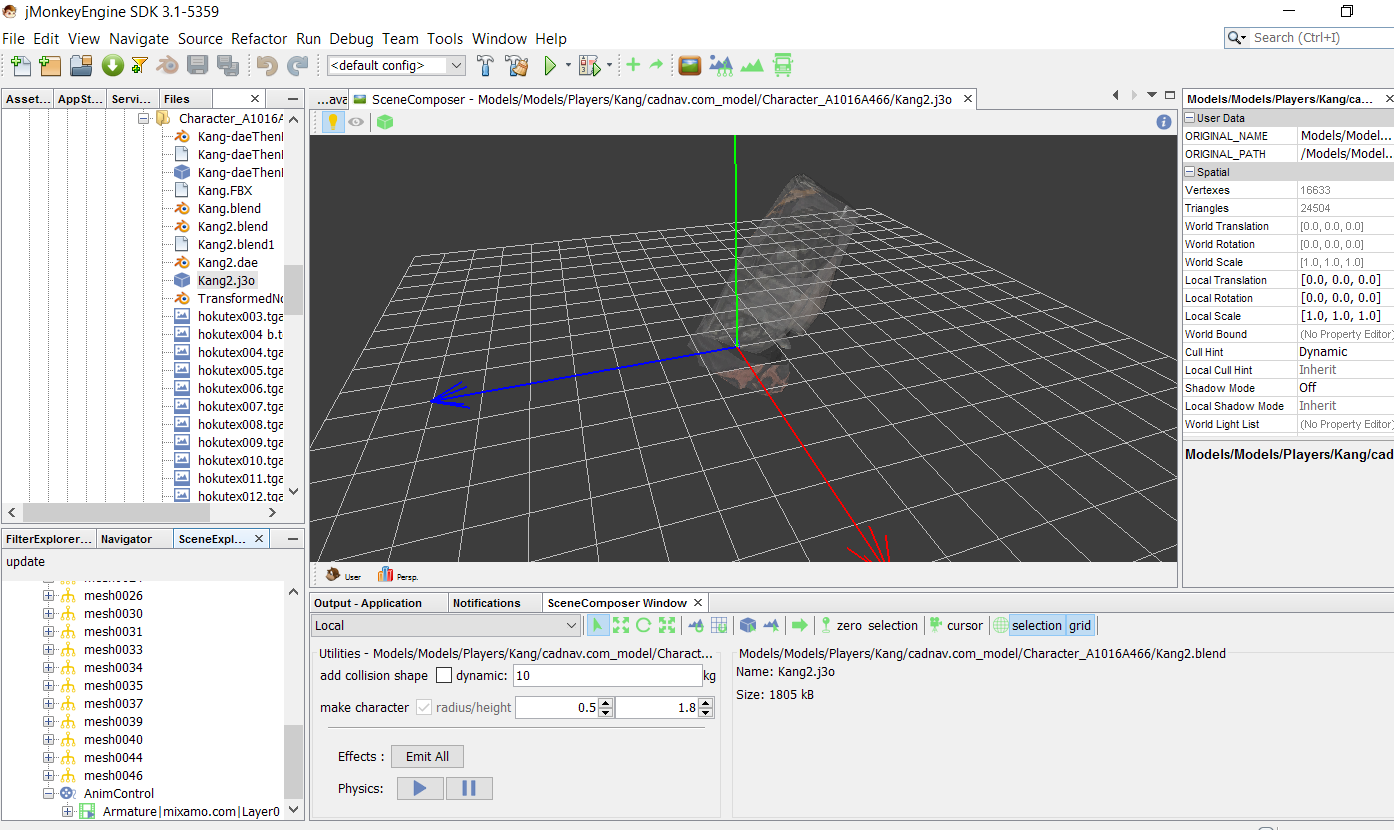Open the Debug menu
Image resolution: width=1394 pixels, height=830 pixels.
point(351,38)
